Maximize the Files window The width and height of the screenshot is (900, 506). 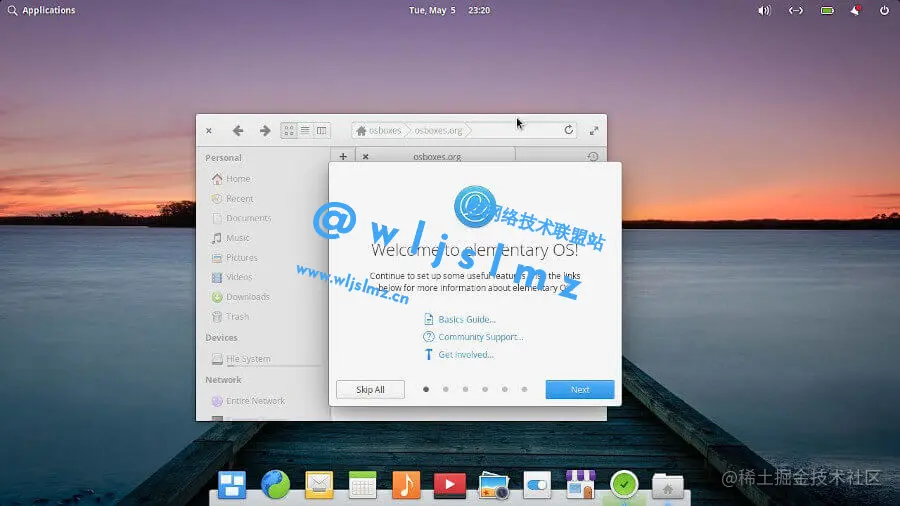(x=594, y=131)
